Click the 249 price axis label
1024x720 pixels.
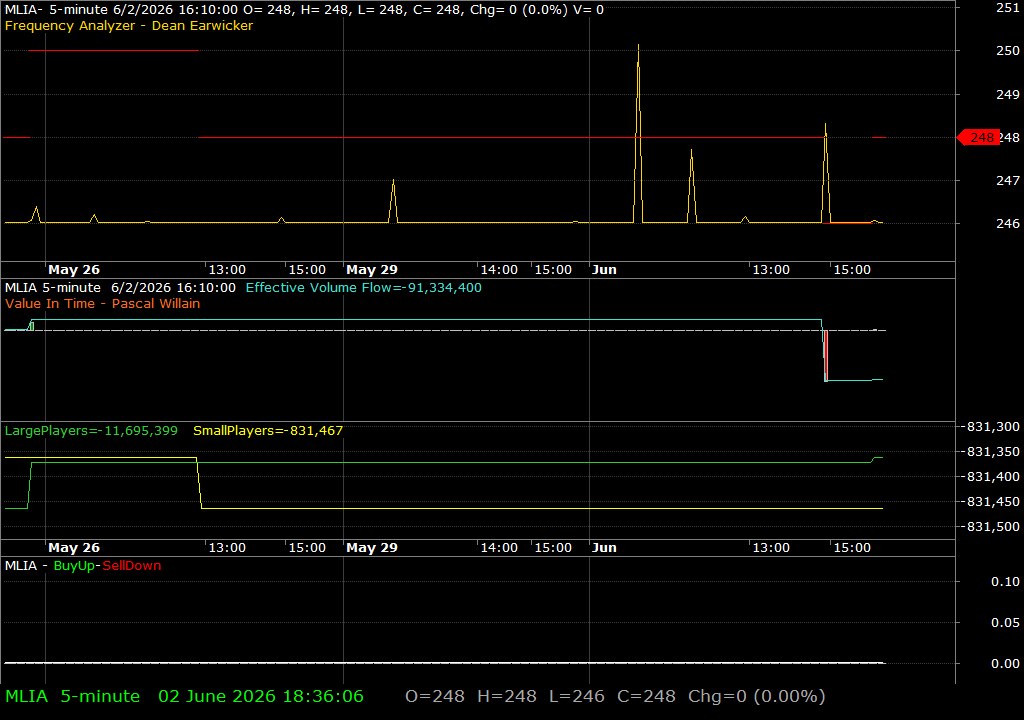1008,94
